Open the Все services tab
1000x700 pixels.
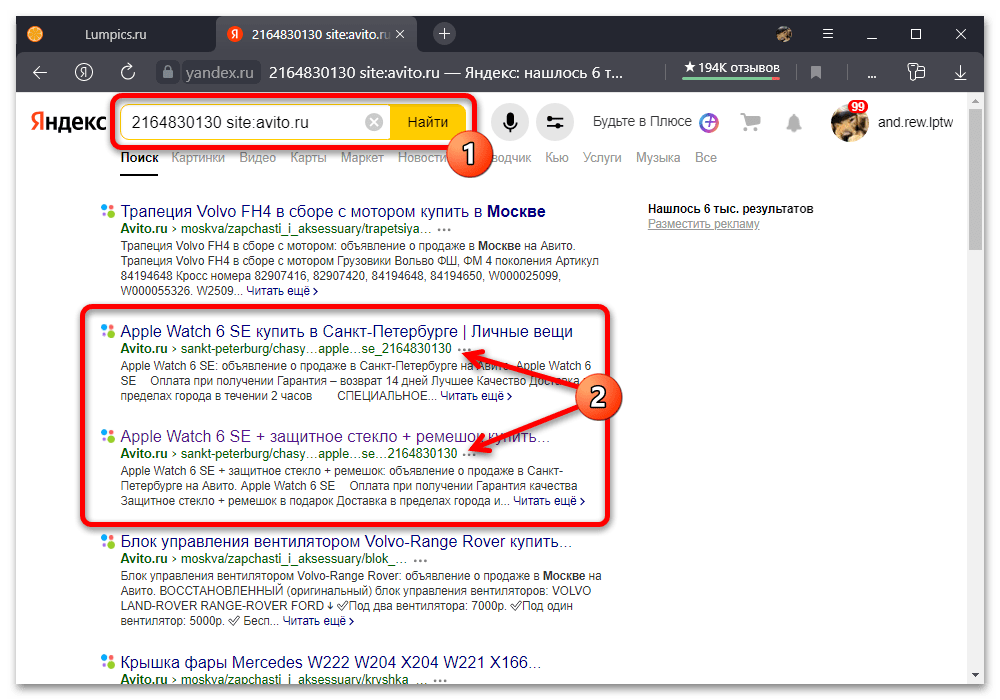(705, 157)
